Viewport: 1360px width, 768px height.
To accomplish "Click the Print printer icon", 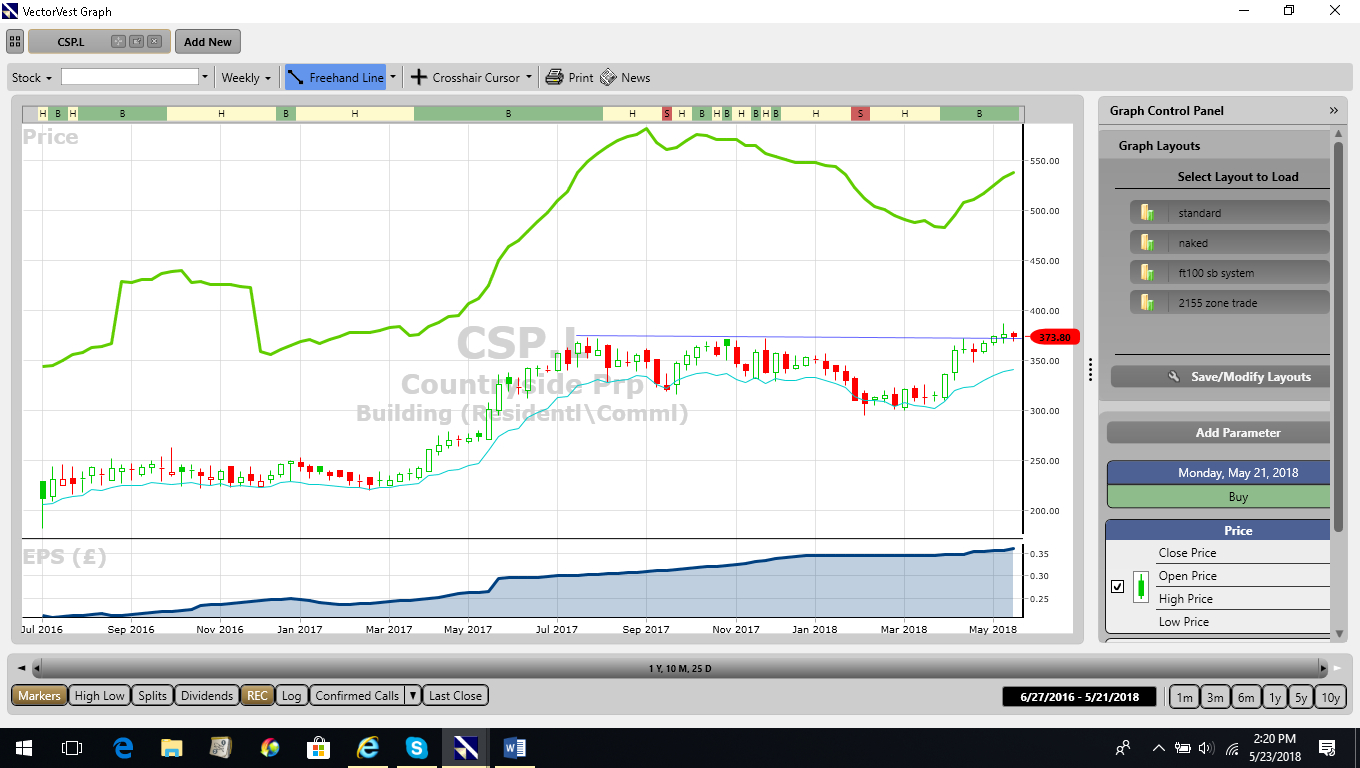I will click(555, 77).
